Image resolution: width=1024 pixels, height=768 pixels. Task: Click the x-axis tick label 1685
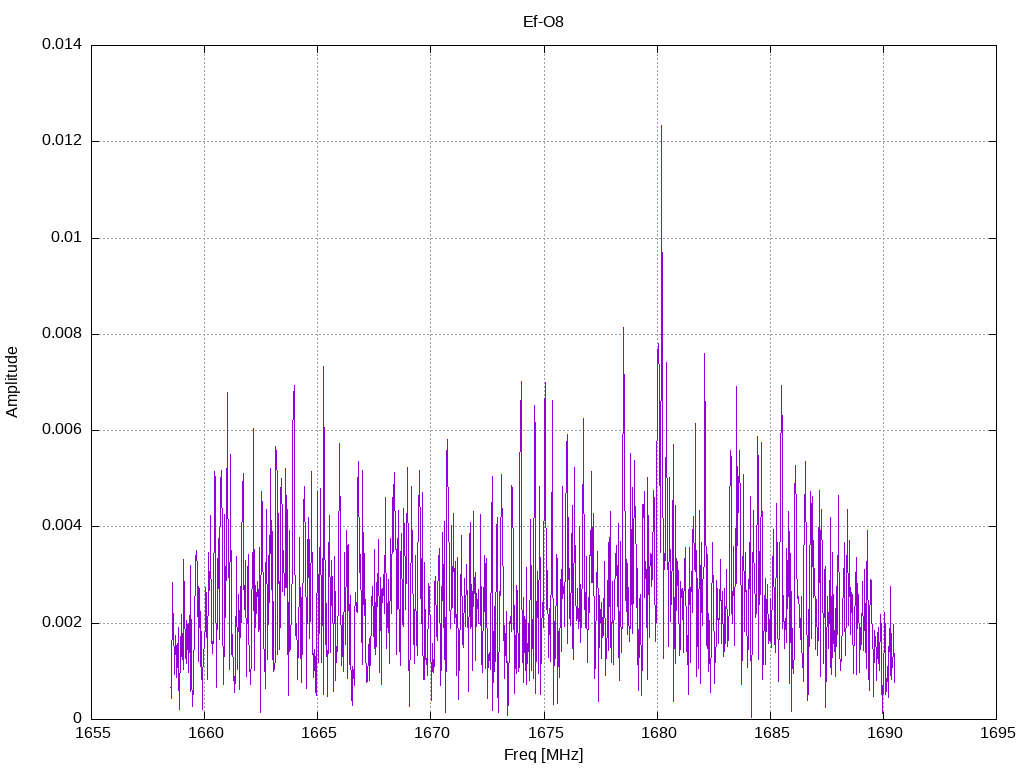point(771,733)
